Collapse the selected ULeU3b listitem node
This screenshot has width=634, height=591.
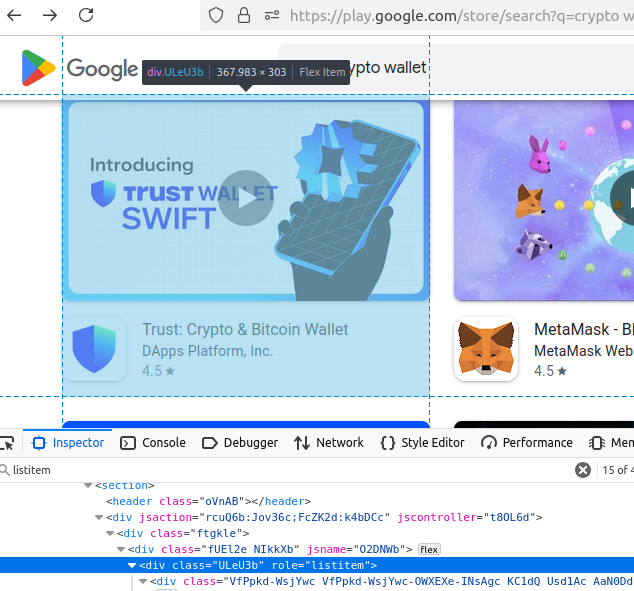pyautogui.click(x=131, y=566)
